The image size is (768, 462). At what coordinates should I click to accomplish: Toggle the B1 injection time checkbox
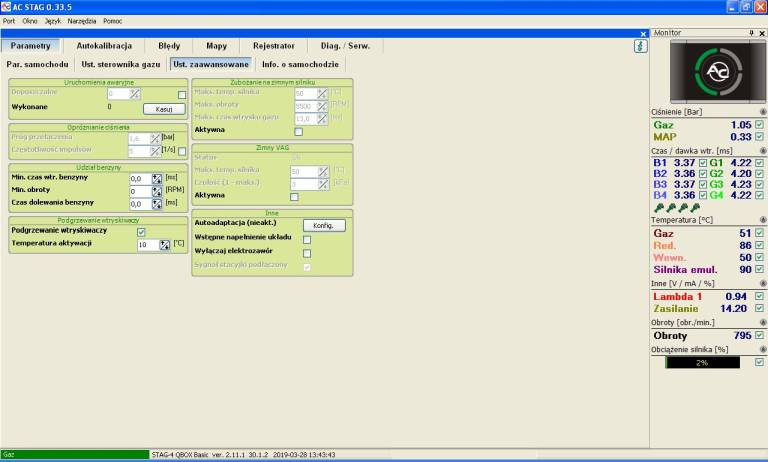click(x=703, y=163)
